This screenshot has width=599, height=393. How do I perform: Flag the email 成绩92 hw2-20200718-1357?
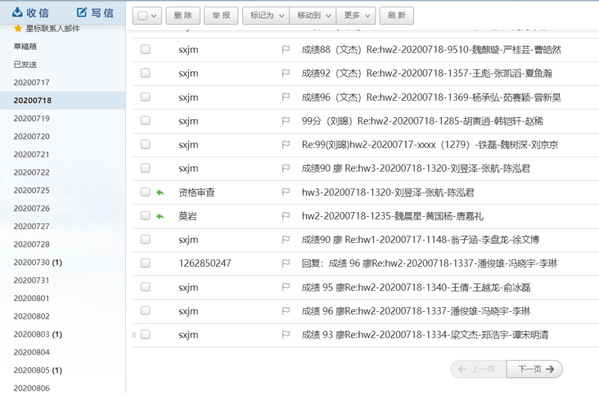click(x=286, y=73)
